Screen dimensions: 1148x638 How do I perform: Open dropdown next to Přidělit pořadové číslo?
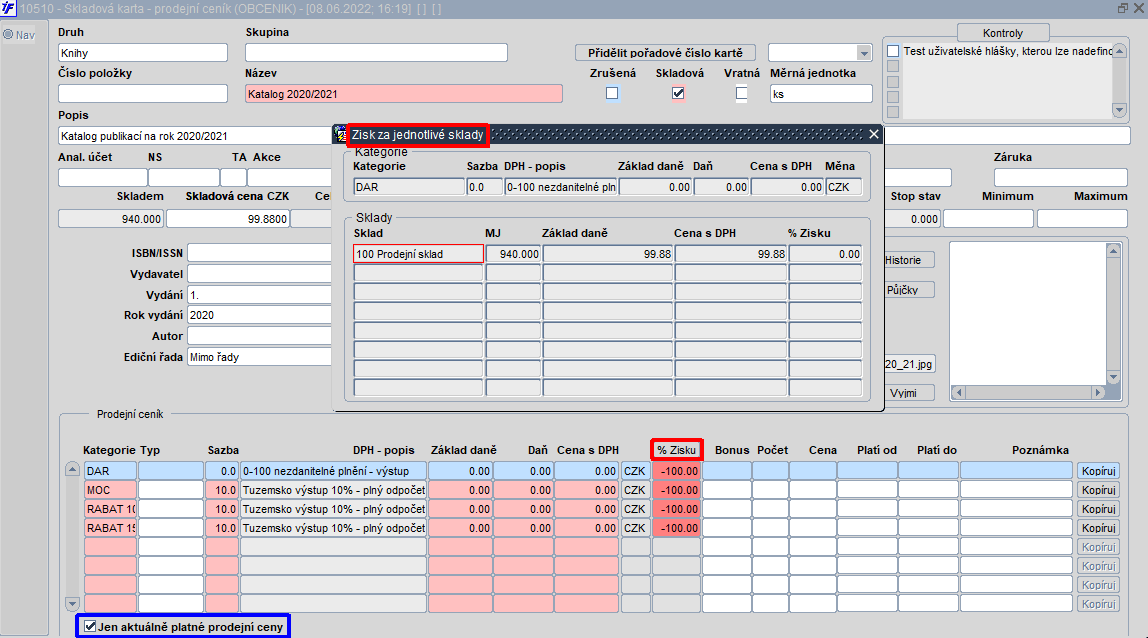tap(864, 53)
